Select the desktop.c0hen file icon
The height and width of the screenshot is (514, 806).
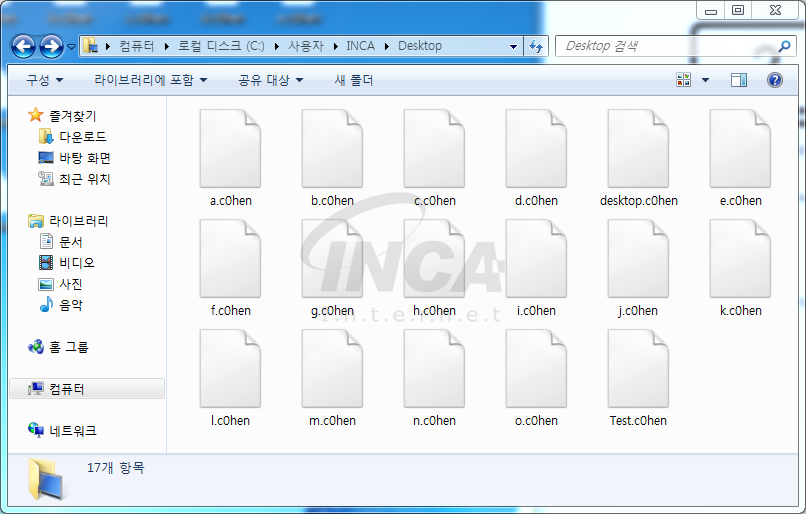click(638, 149)
